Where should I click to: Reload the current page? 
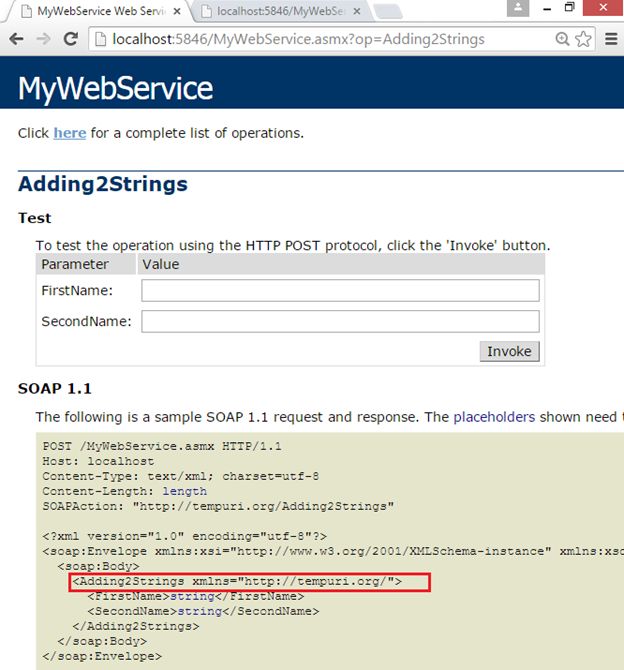pyautogui.click(x=71, y=39)
